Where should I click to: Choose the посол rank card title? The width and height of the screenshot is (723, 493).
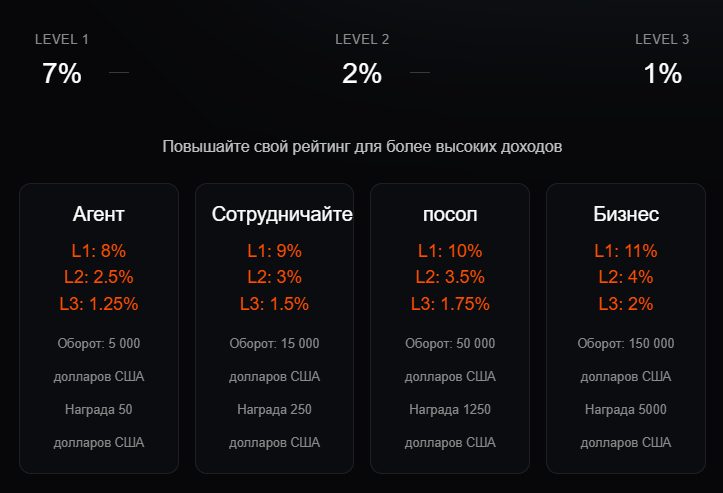click(450, 214)
